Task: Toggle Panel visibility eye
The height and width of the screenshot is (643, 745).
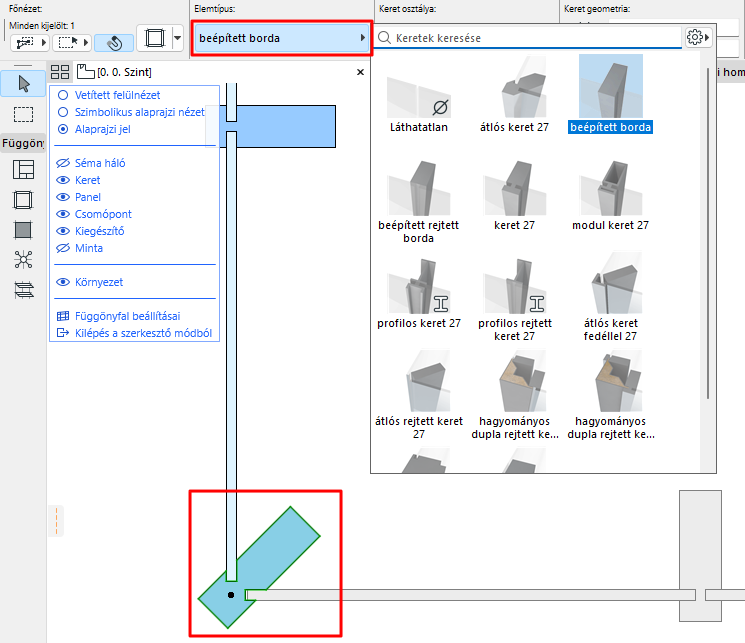Action: point(63,197)
